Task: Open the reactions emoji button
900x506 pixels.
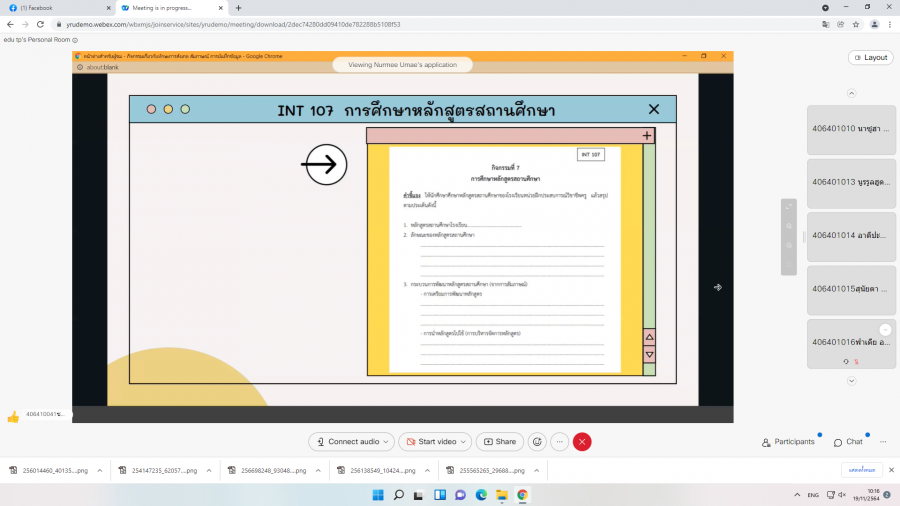Action: pos(537,441)
